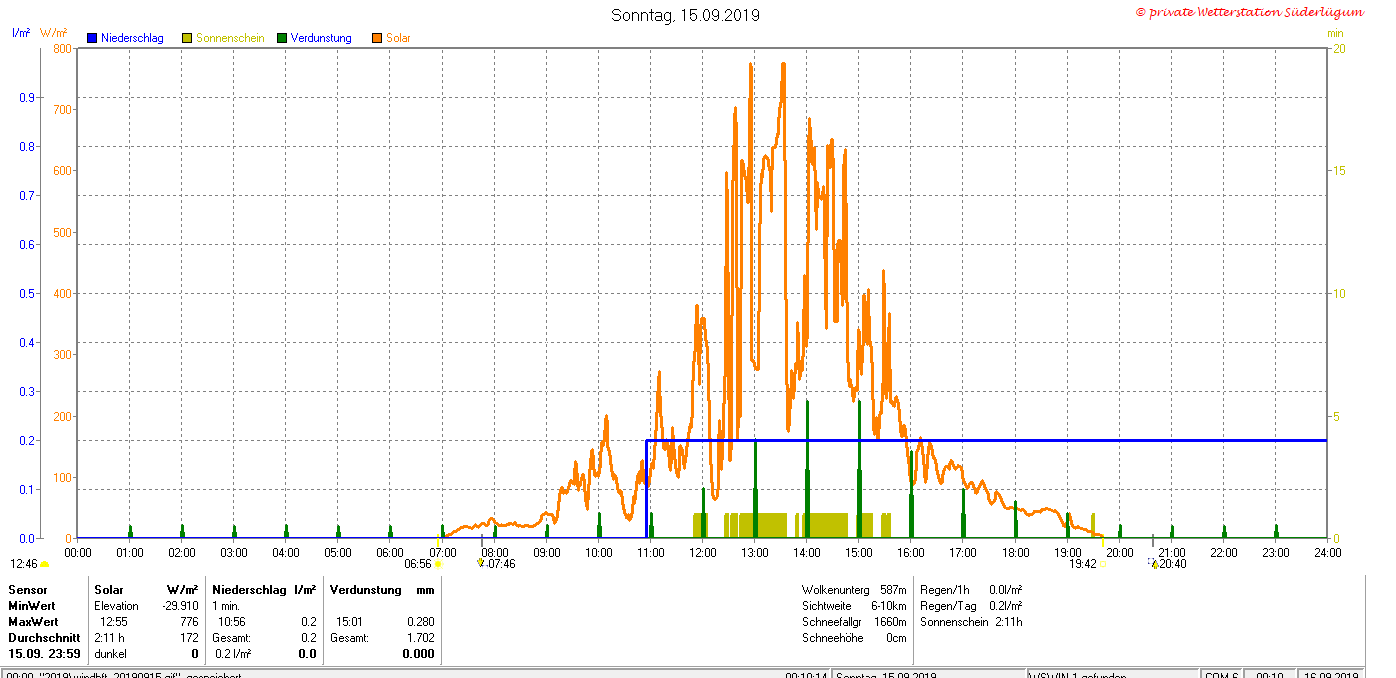Click the orange Solar legend swatch
This screenshot has width=1396, height=678.
pyautogui.click(x=377, y=38)
